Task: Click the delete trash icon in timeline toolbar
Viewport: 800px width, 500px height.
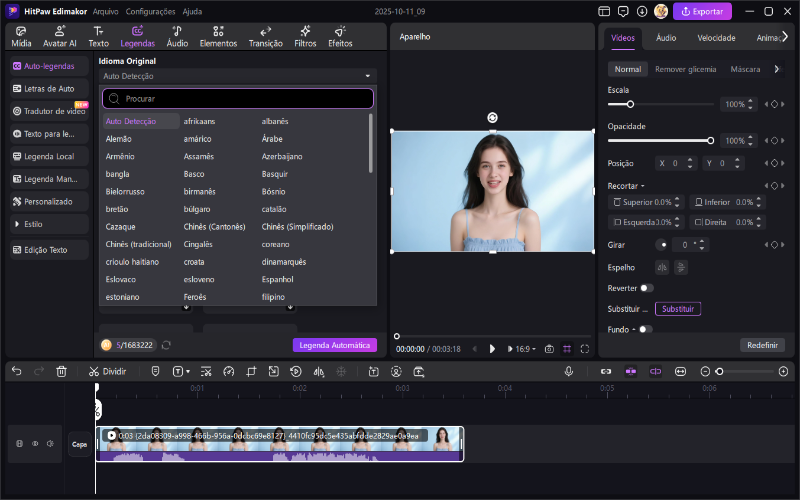Action: (61, 371)
